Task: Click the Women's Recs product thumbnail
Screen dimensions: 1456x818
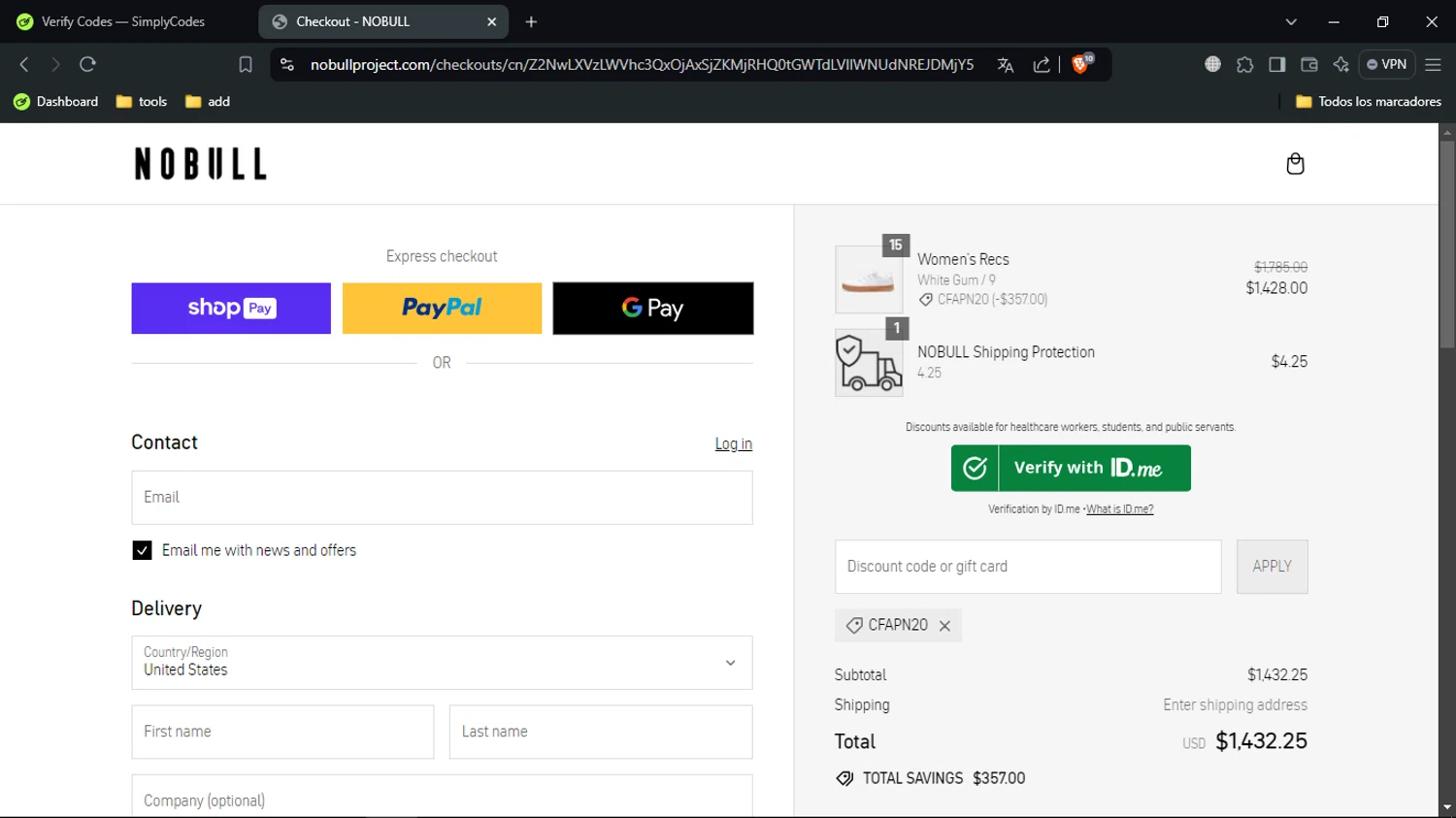Action: pyautogui.click(x=869, y=279)
